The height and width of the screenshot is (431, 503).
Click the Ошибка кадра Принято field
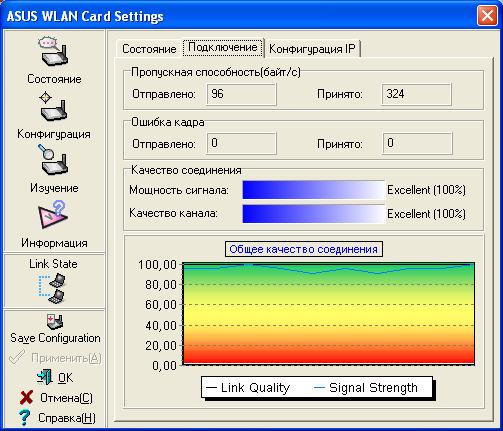point(417,143)
